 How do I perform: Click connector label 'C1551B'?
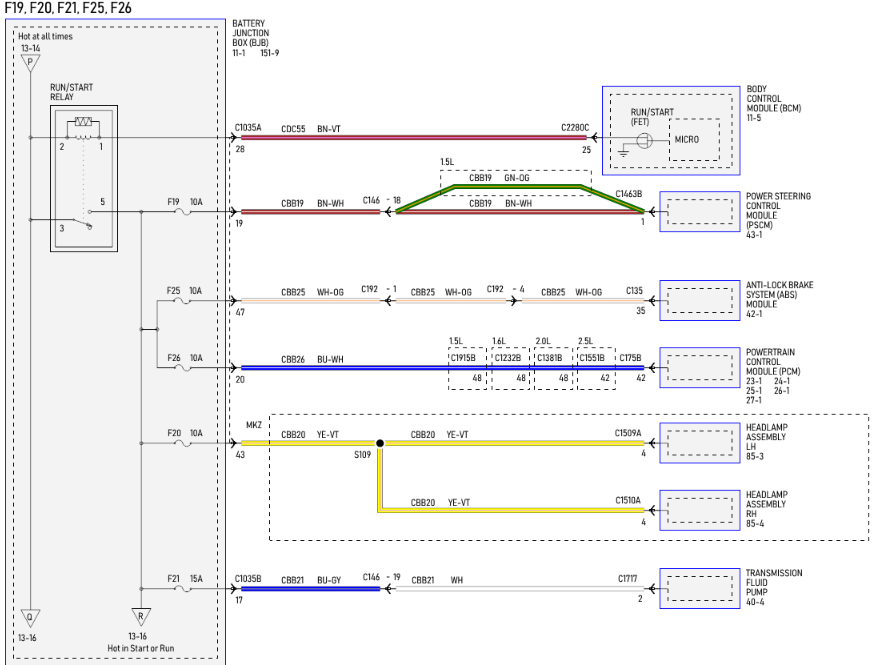pos(592,358)
